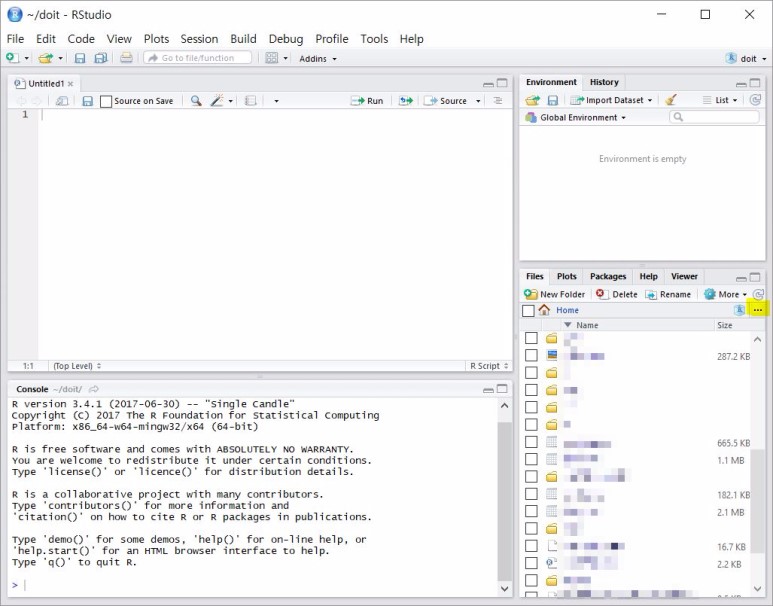Click the doit project icon at top right
The height and width of the screenshot is (606, 773).
pos(731,58)
